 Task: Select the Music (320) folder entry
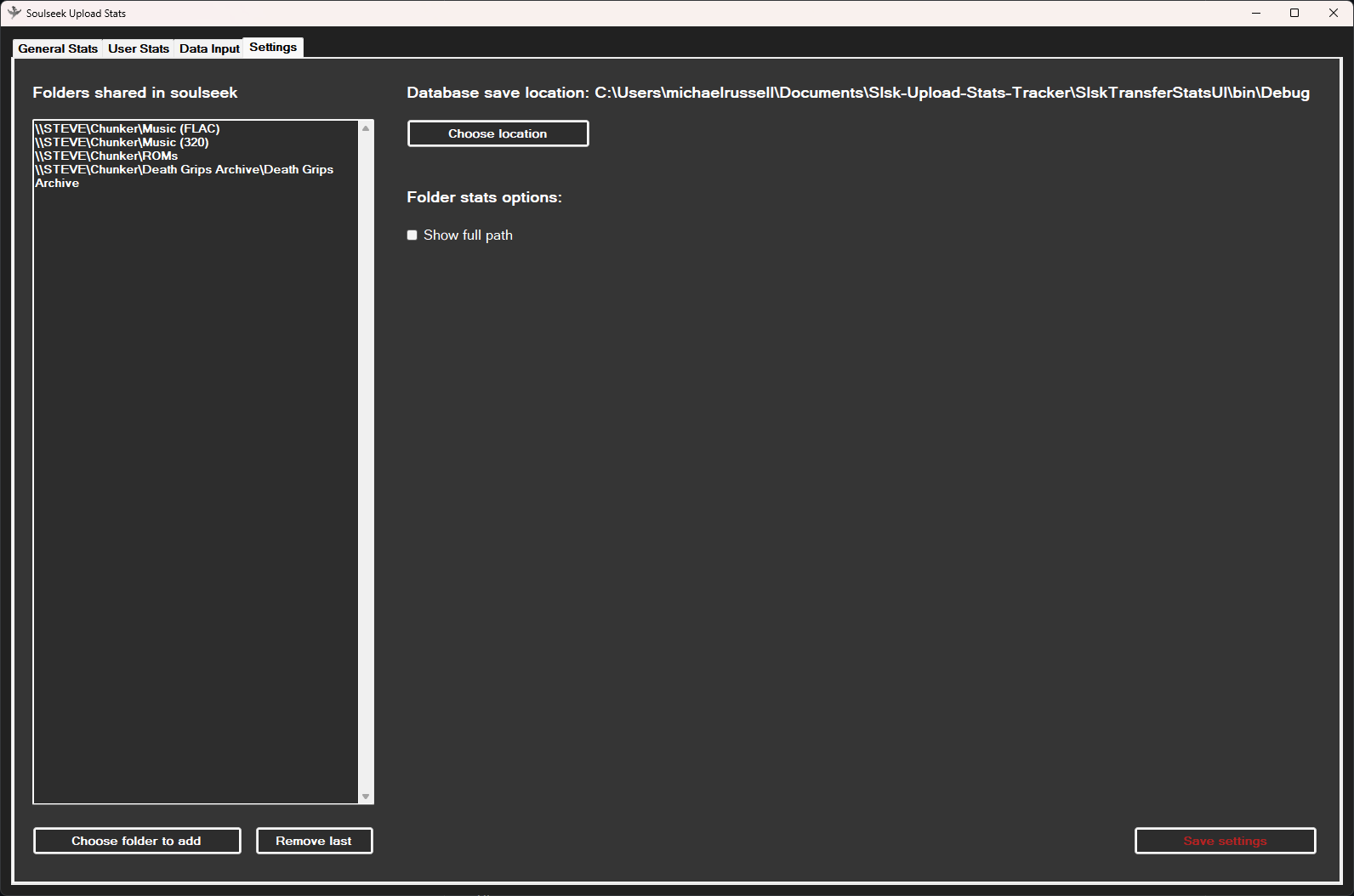(122, 143)
